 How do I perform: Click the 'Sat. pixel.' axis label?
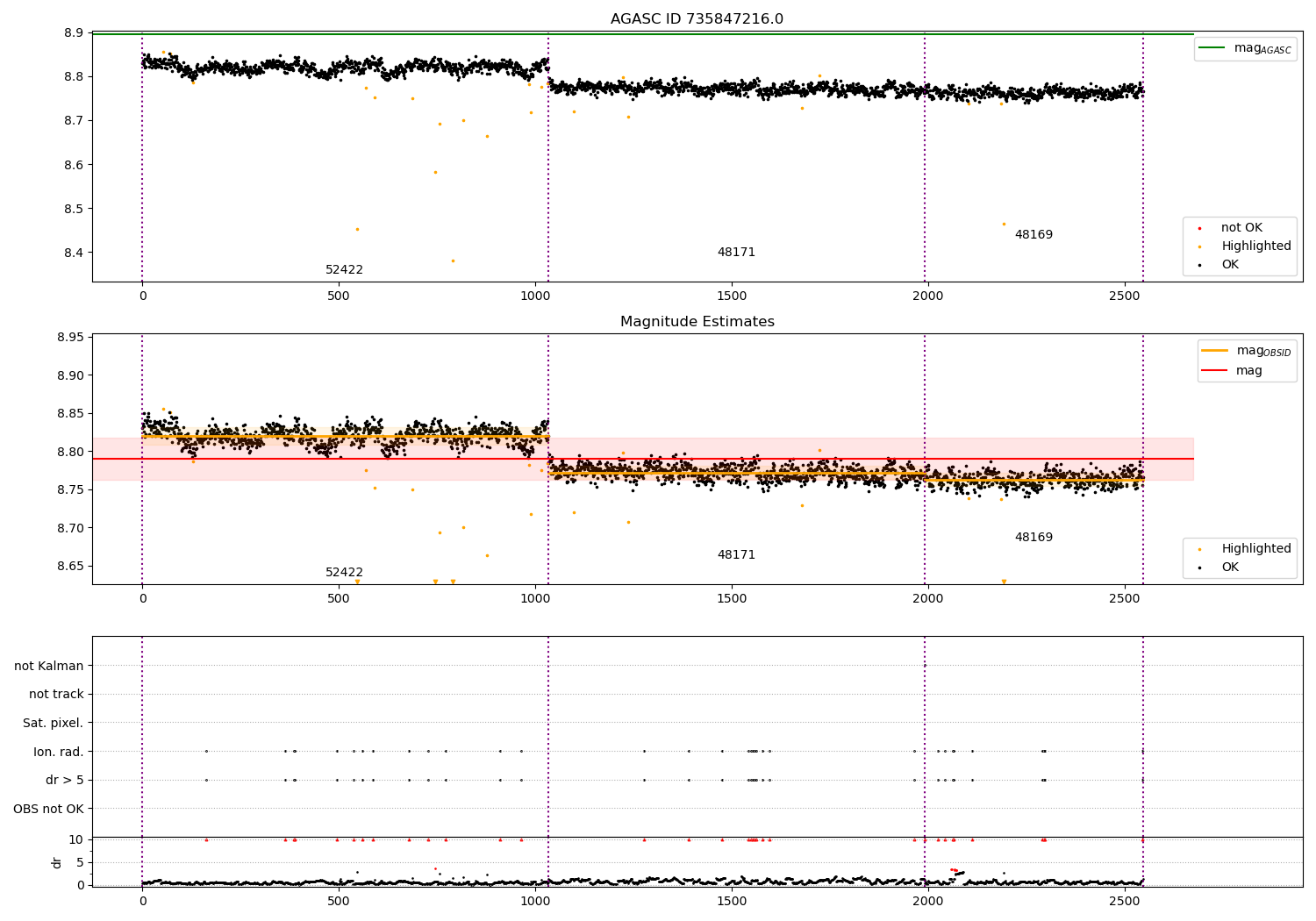point(54,724)
